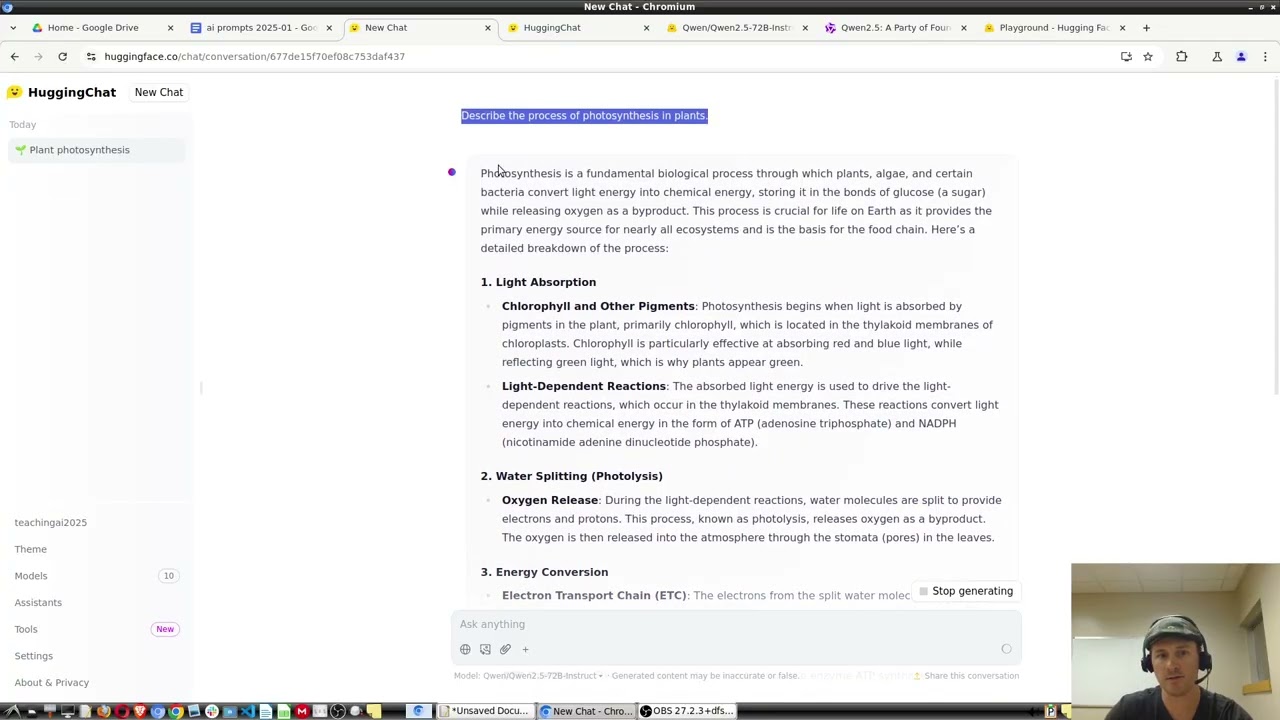Viewport: 1280px width, 720px height.
Task: Click the Chrome labs flask icon
Action: pos(1217,57)
